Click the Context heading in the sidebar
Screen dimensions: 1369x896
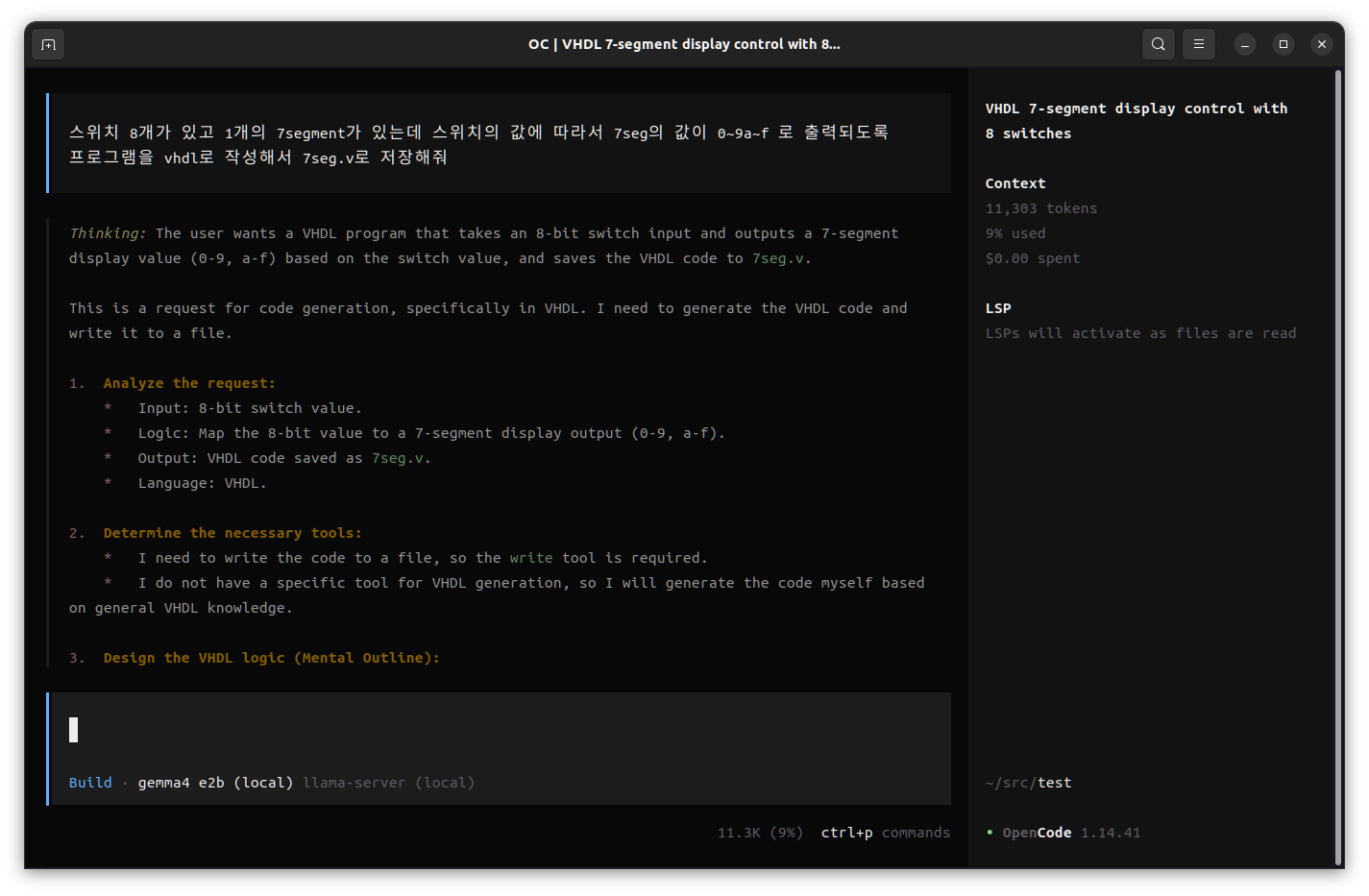pyautogui.click(x=1015, y=183)
